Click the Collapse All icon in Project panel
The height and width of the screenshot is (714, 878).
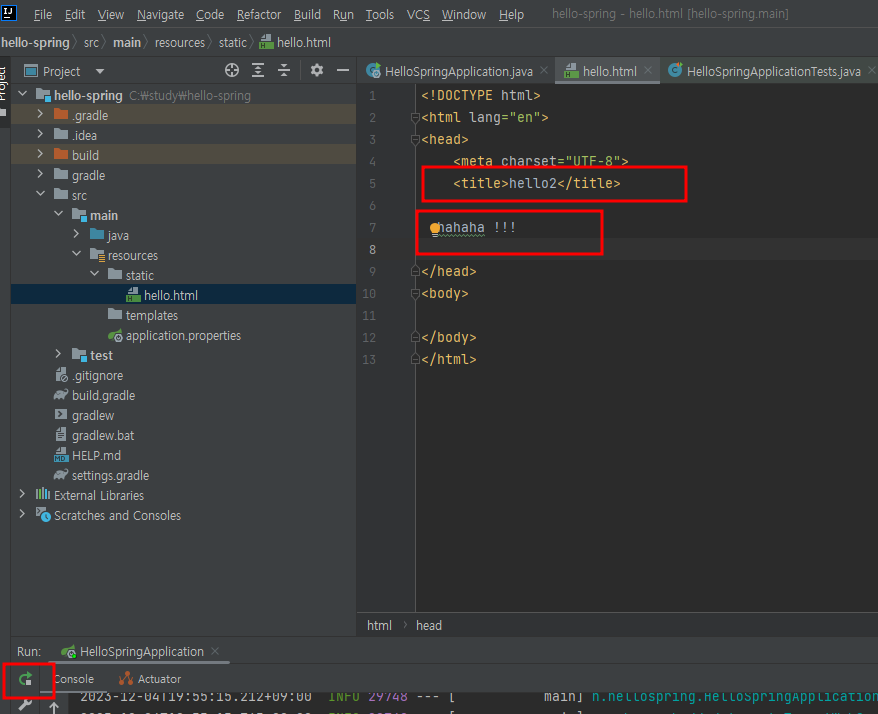pos(284,71)
